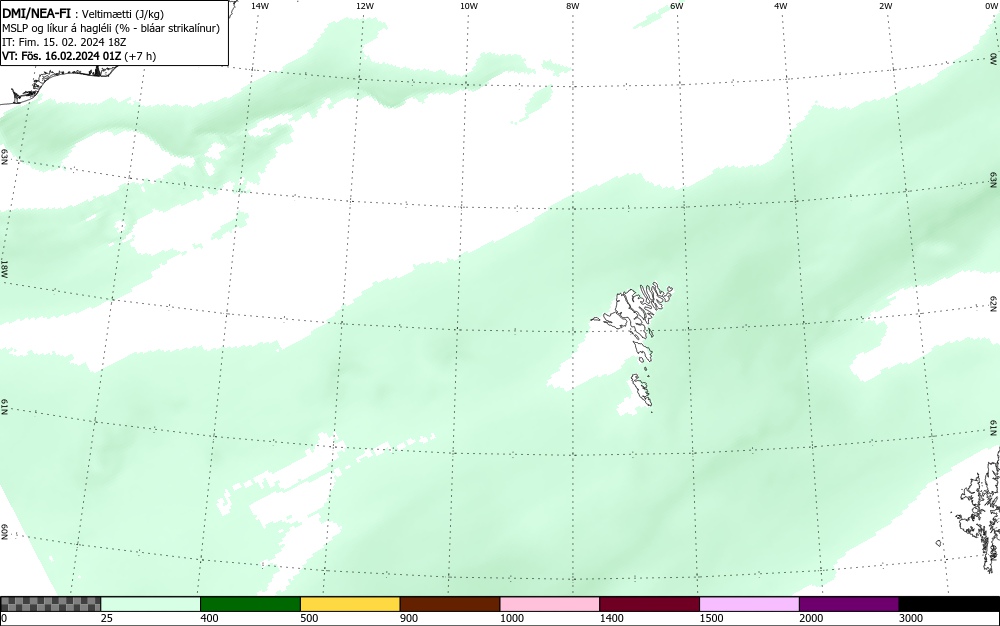The image size is (1000, 626).
Task: Pick the dark maroon 1400–1500 legend swatch
Action: pyautogui.click(x=649, y=604)
